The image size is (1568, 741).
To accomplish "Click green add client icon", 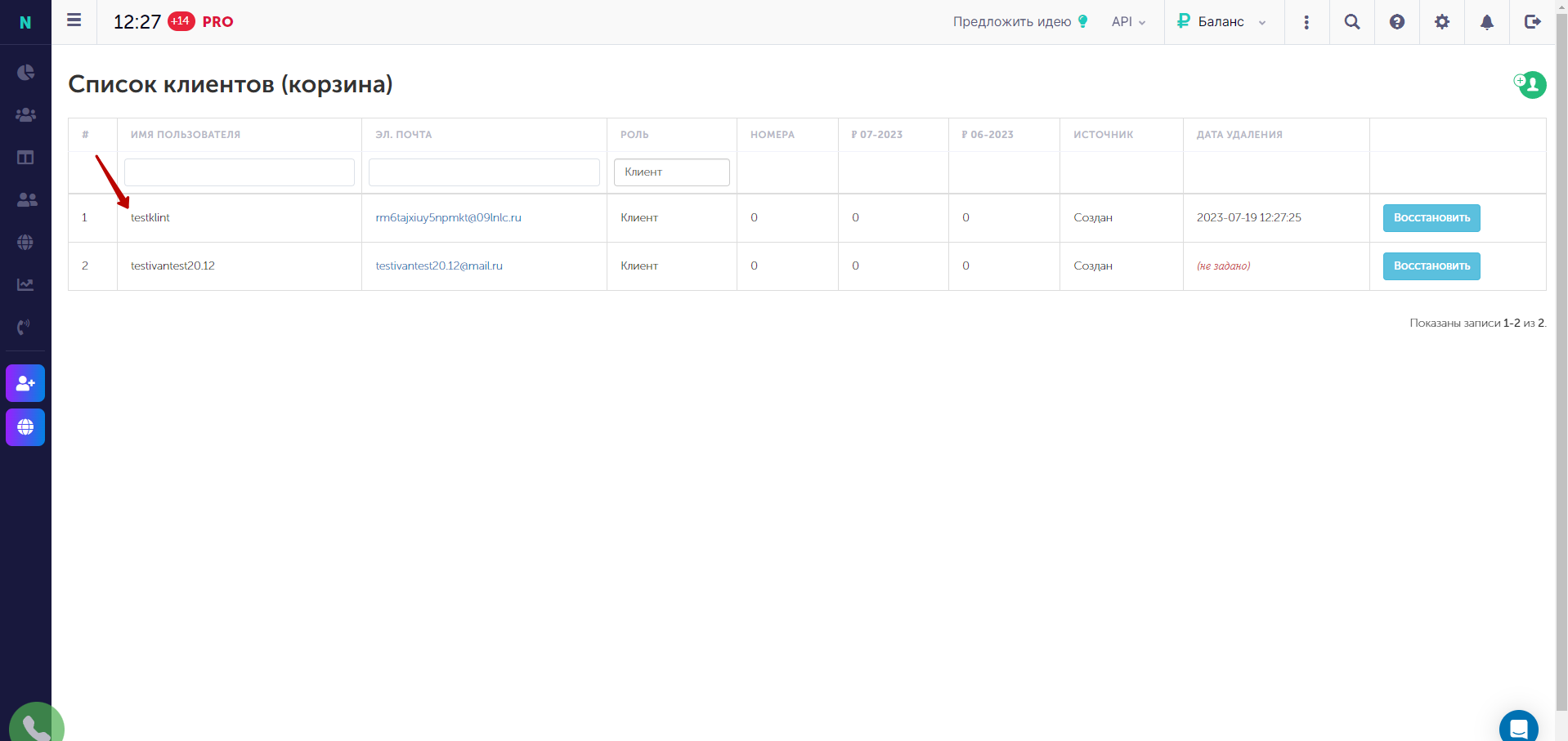I will [x=1530, y=84].
